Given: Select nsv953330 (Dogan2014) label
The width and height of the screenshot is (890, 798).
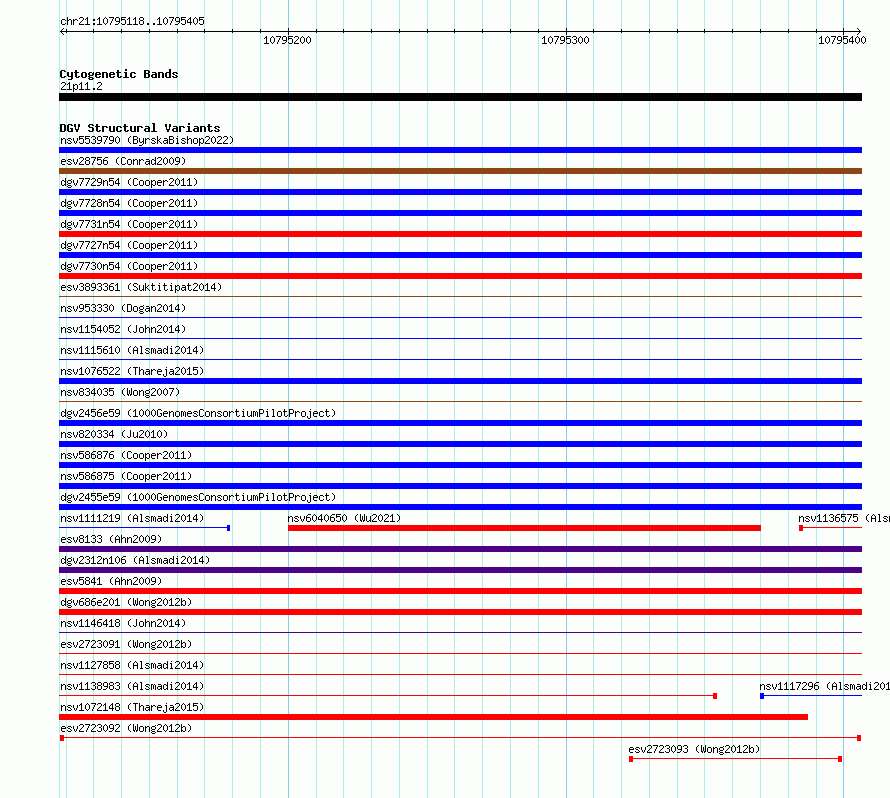Looking at the screenshot, I should pos(123,308).
